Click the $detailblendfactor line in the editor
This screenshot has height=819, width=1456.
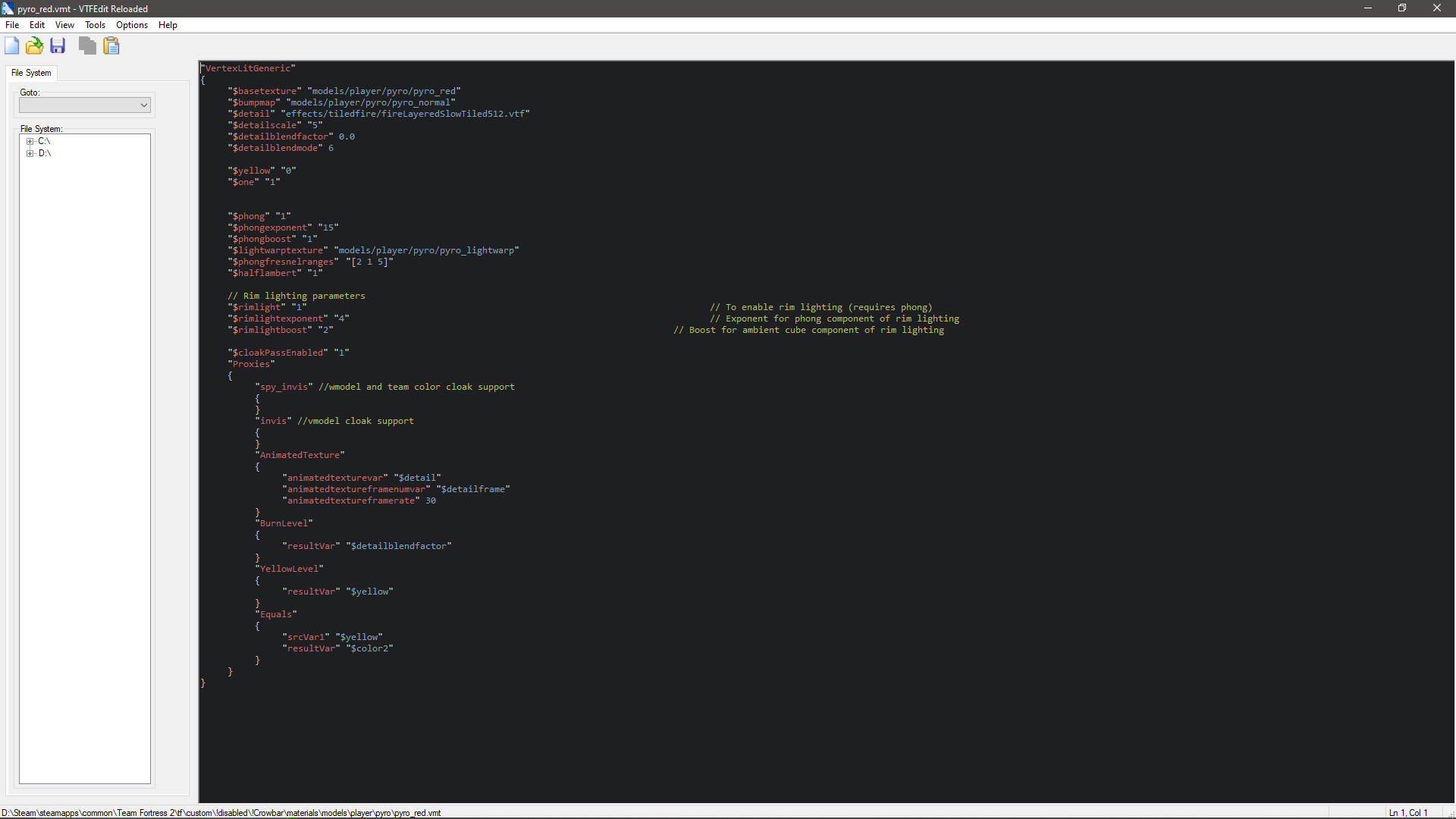[290, 136]
